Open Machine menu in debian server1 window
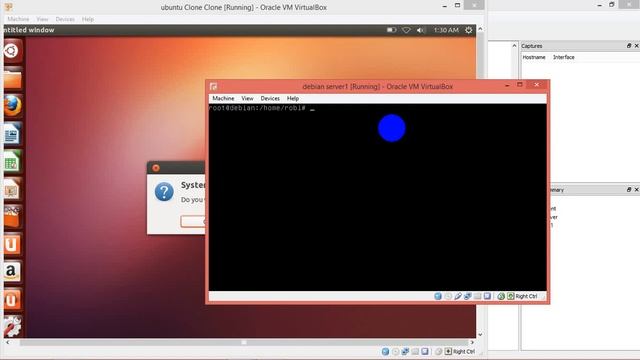 click(223, 98)
